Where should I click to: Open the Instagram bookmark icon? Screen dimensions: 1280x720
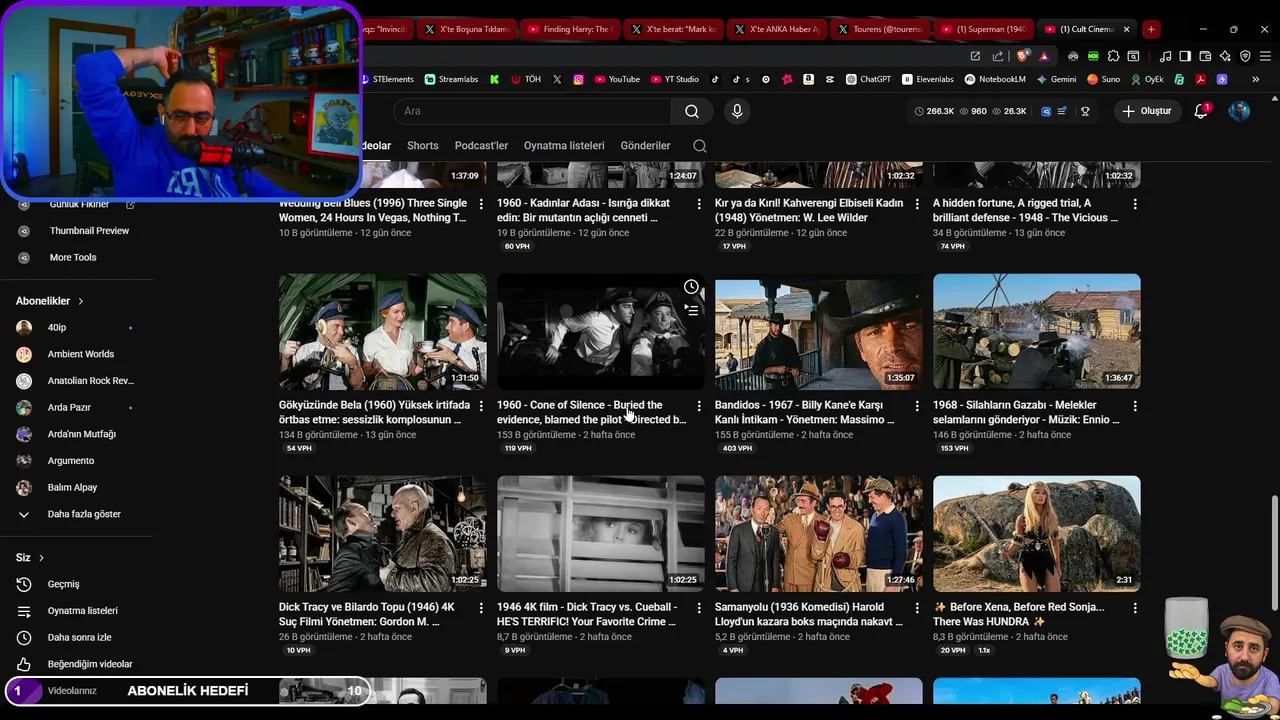coord(578,79)
